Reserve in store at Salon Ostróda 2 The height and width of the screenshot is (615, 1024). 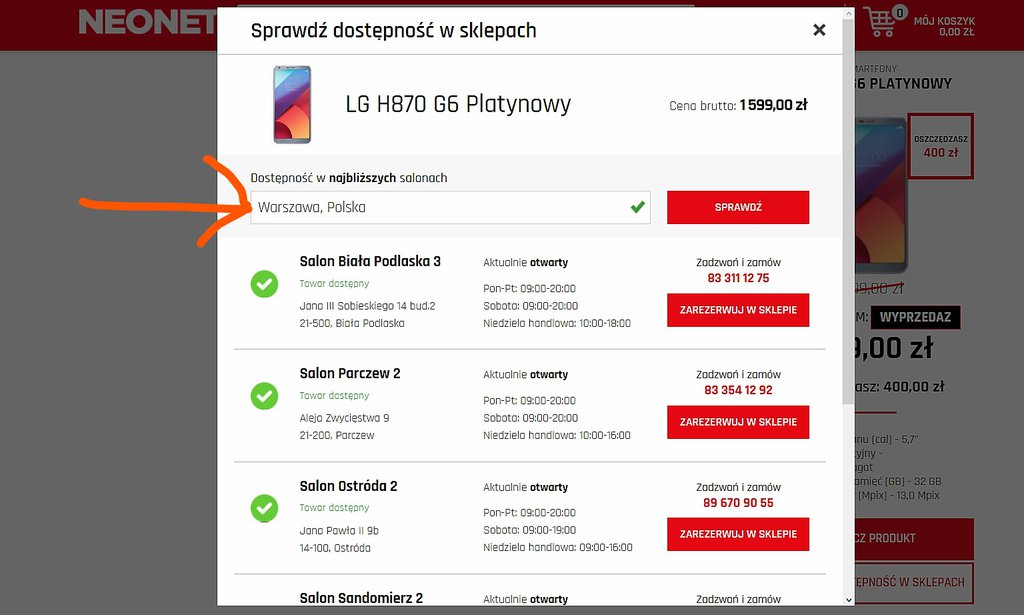738,534
